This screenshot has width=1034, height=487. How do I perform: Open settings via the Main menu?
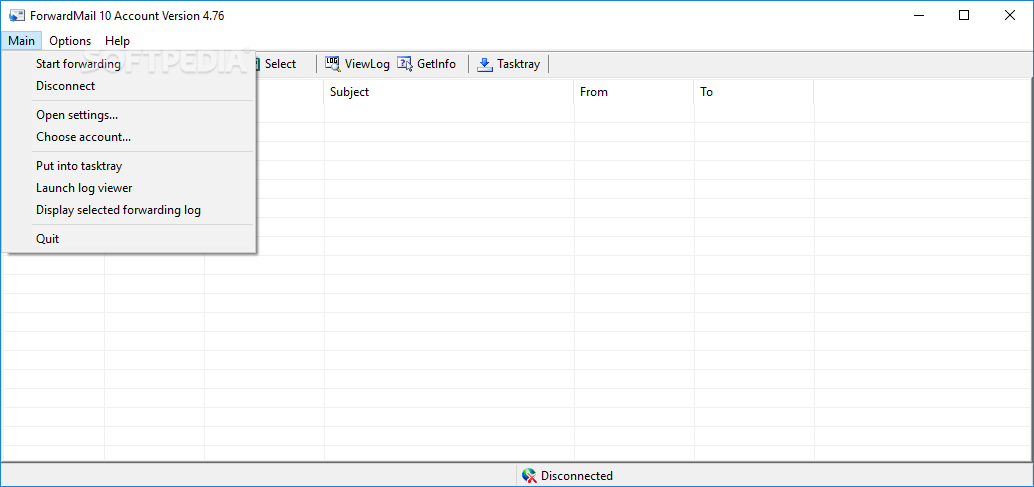click(x=129, y=115)
